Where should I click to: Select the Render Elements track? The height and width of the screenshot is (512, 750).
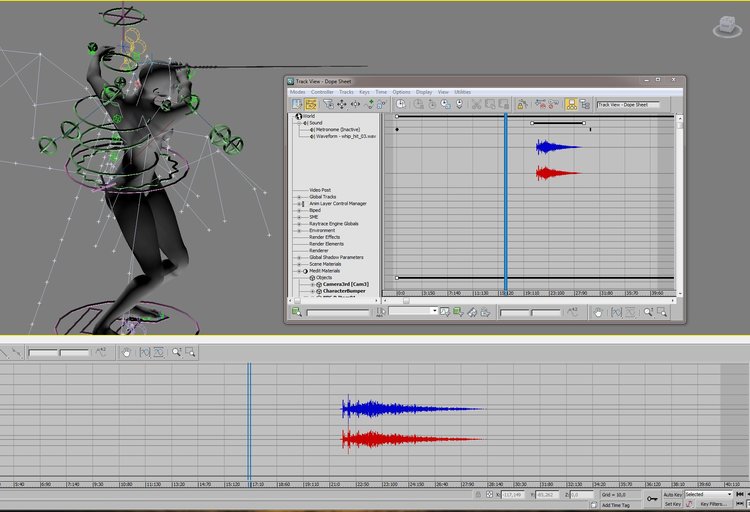(x=326, y=244)
